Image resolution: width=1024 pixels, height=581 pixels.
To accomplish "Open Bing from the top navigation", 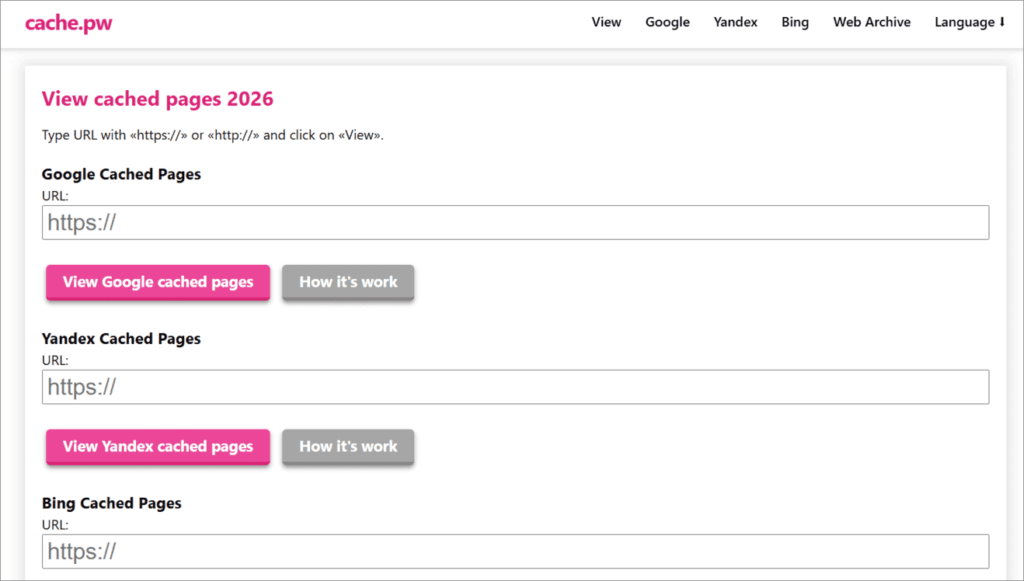I will [x=795, y=22].
